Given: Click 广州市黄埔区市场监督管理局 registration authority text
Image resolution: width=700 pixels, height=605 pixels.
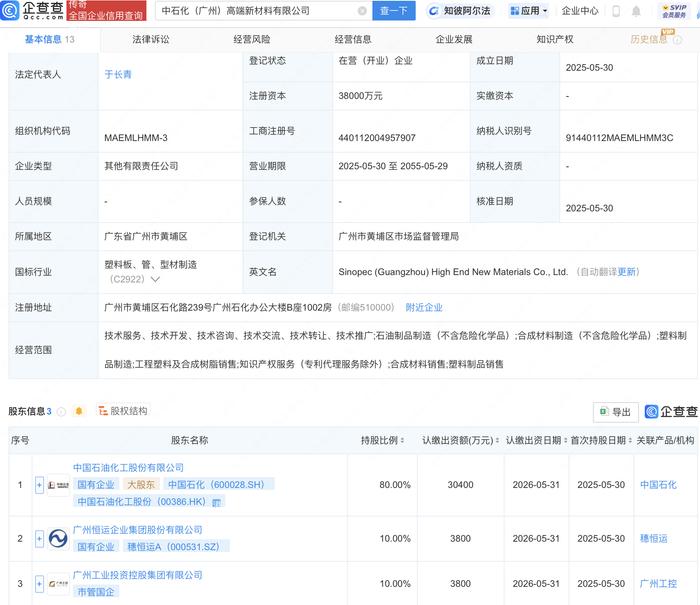Looking at the screenshot, I should 399,237.
